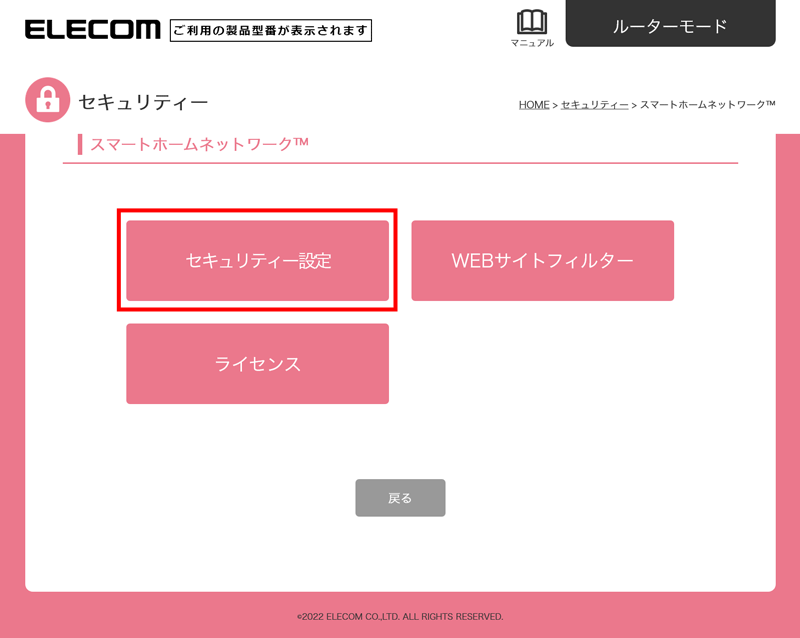
Task: Click the セキュリティー page title text
Action: pyautogui.click(x=143, y=103)
